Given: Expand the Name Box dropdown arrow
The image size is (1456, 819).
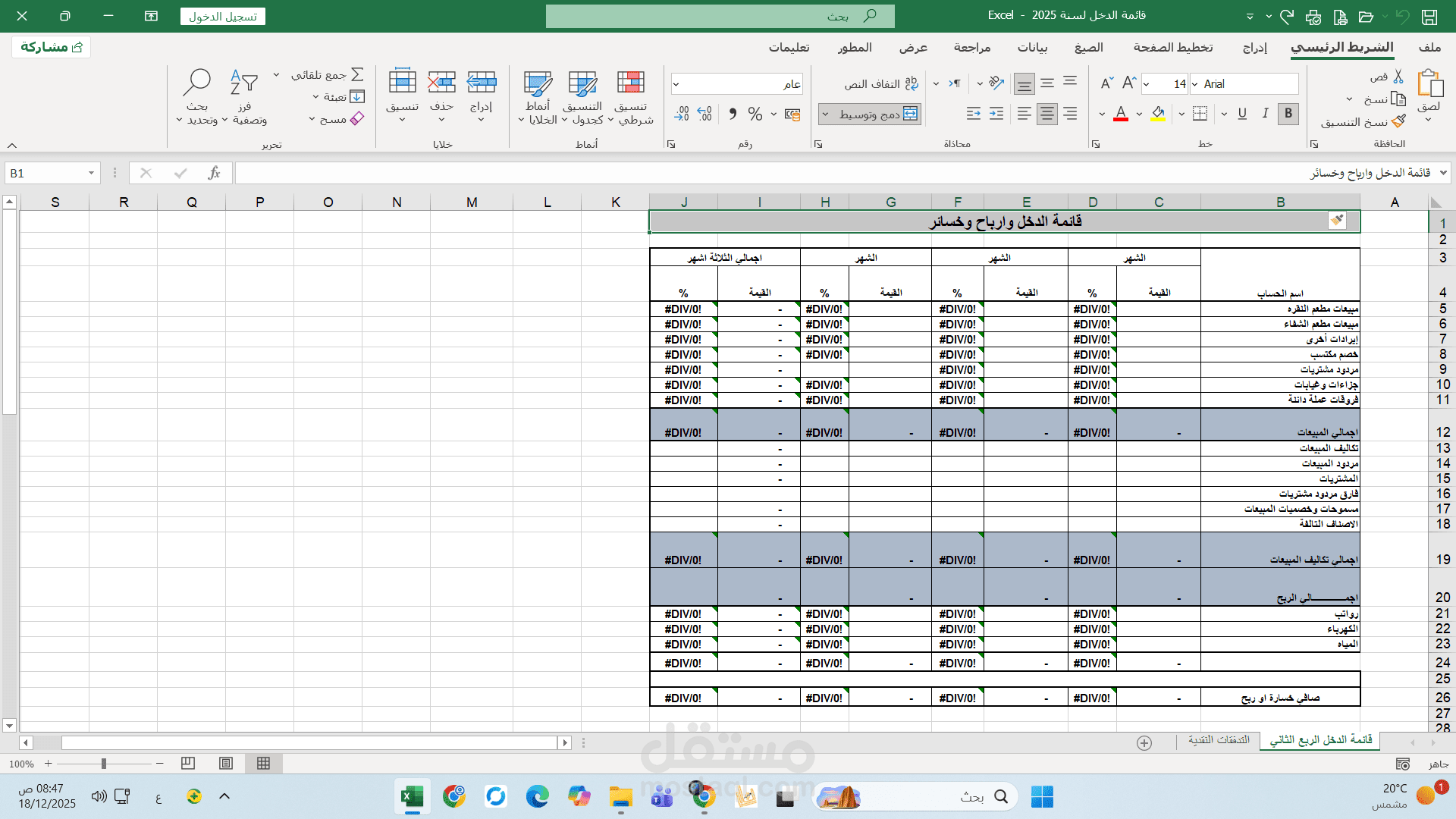Looking at the screenshot, I should tap(91, 173).
